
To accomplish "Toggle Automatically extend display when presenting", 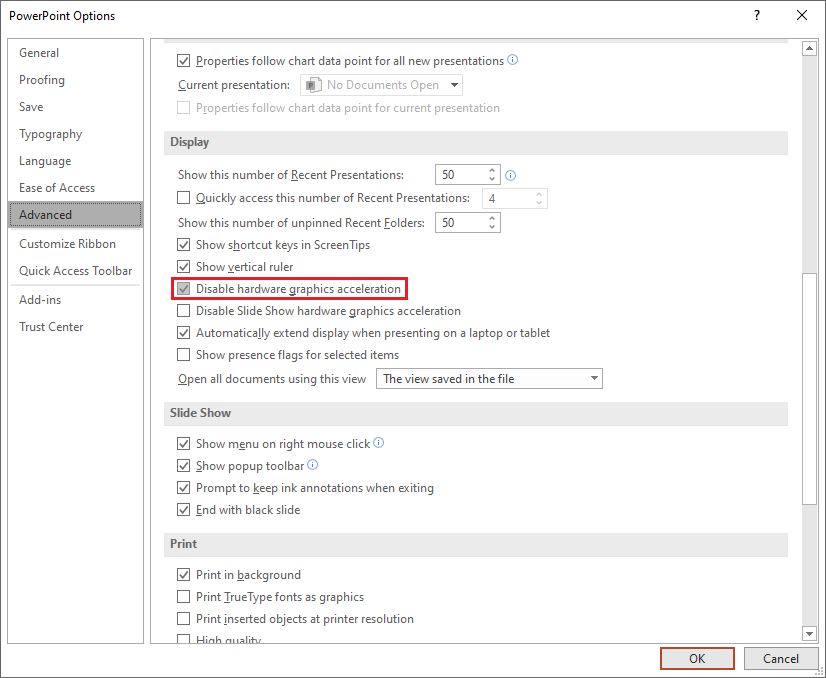I will [183, 333].
